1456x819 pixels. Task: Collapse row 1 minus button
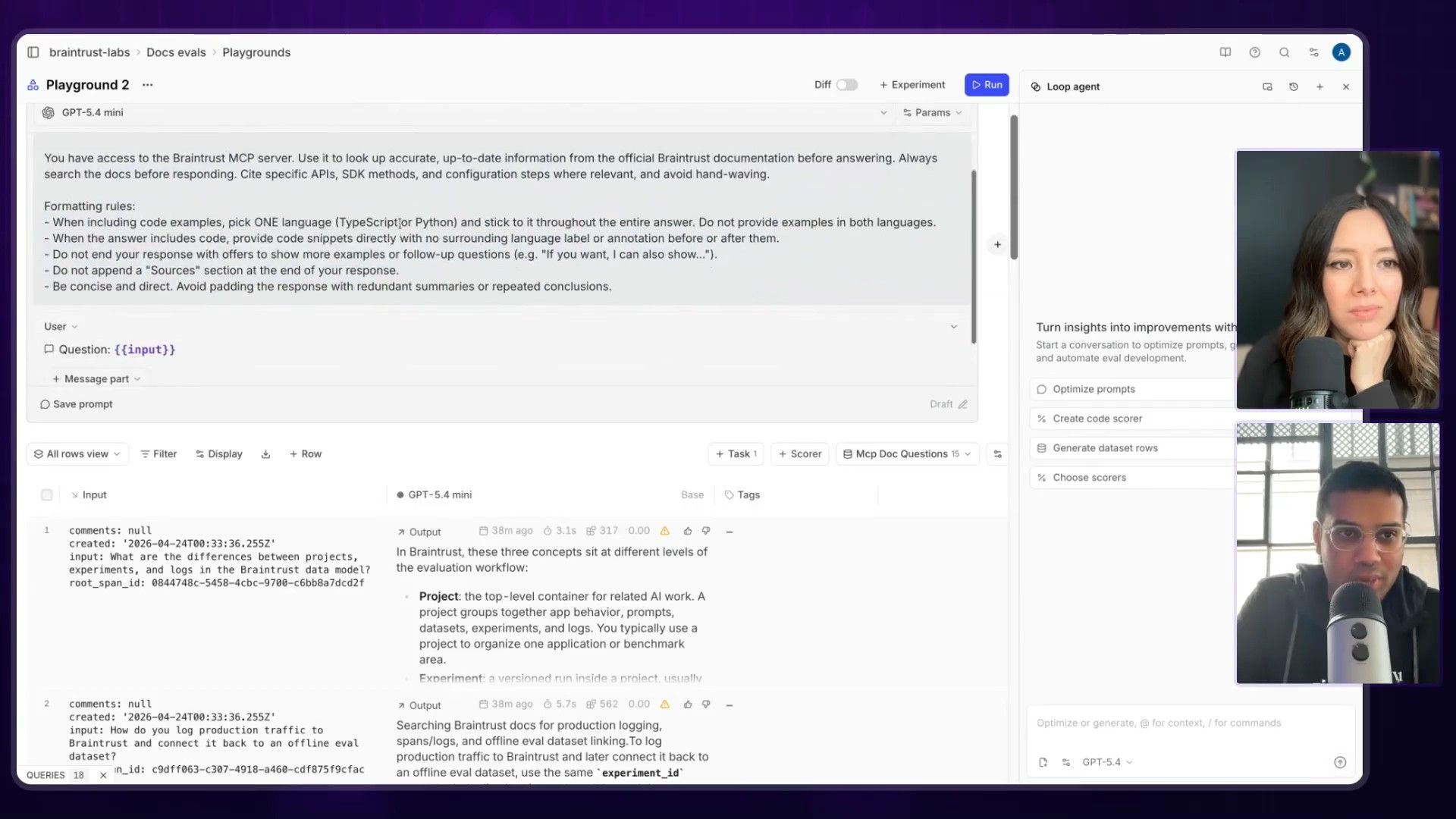click(x=730, y=532)
